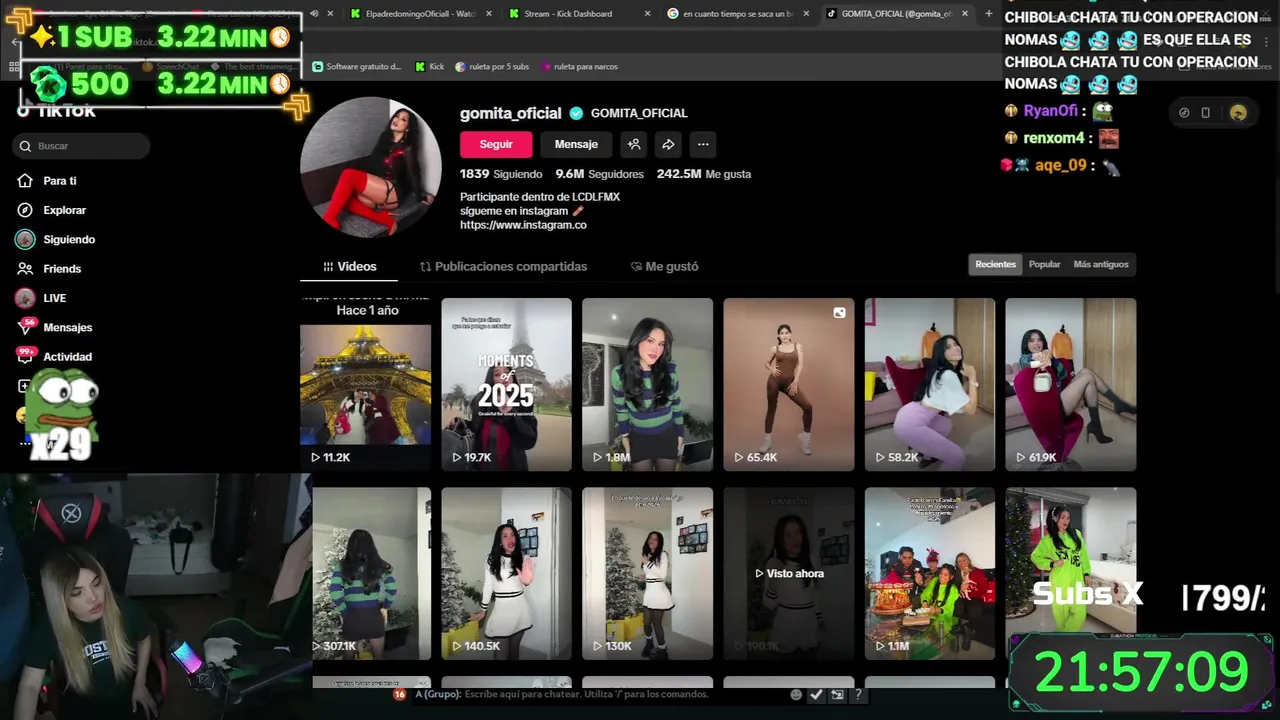Click the coin avatar icon in top right
1280x720 pixels.
[1238, 113]
